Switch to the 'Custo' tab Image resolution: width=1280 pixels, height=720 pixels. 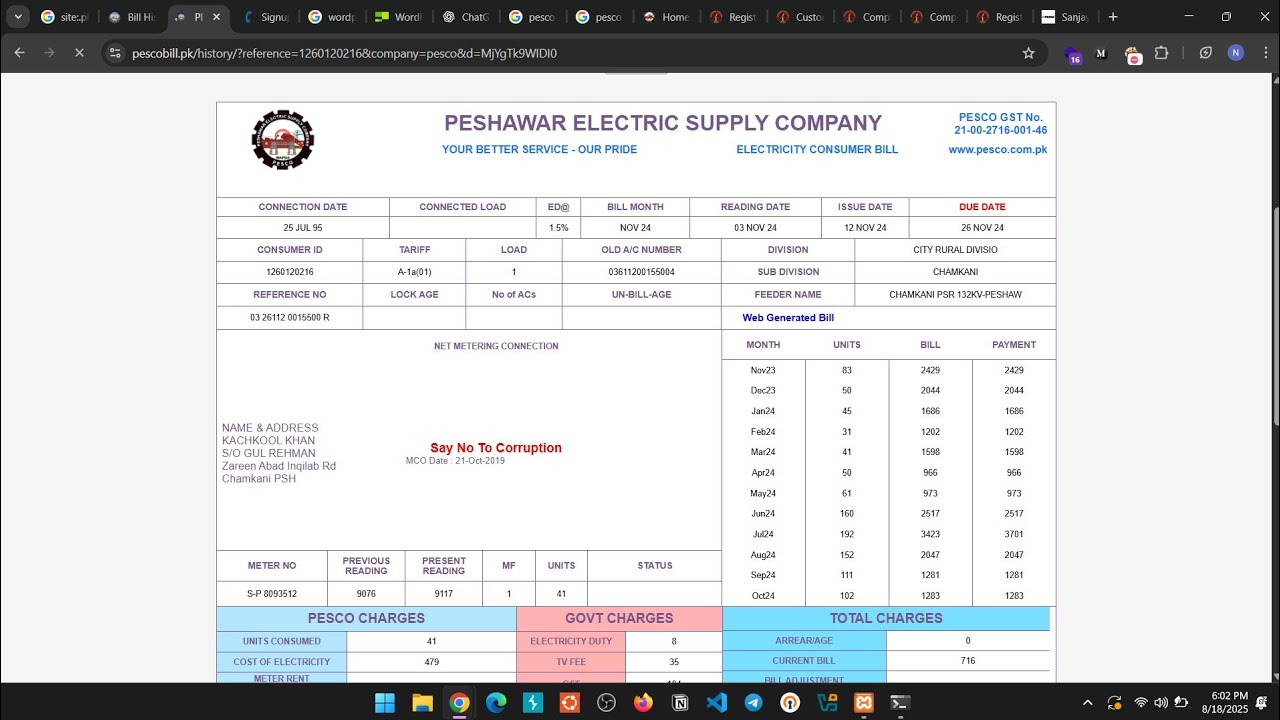[800, 17]
